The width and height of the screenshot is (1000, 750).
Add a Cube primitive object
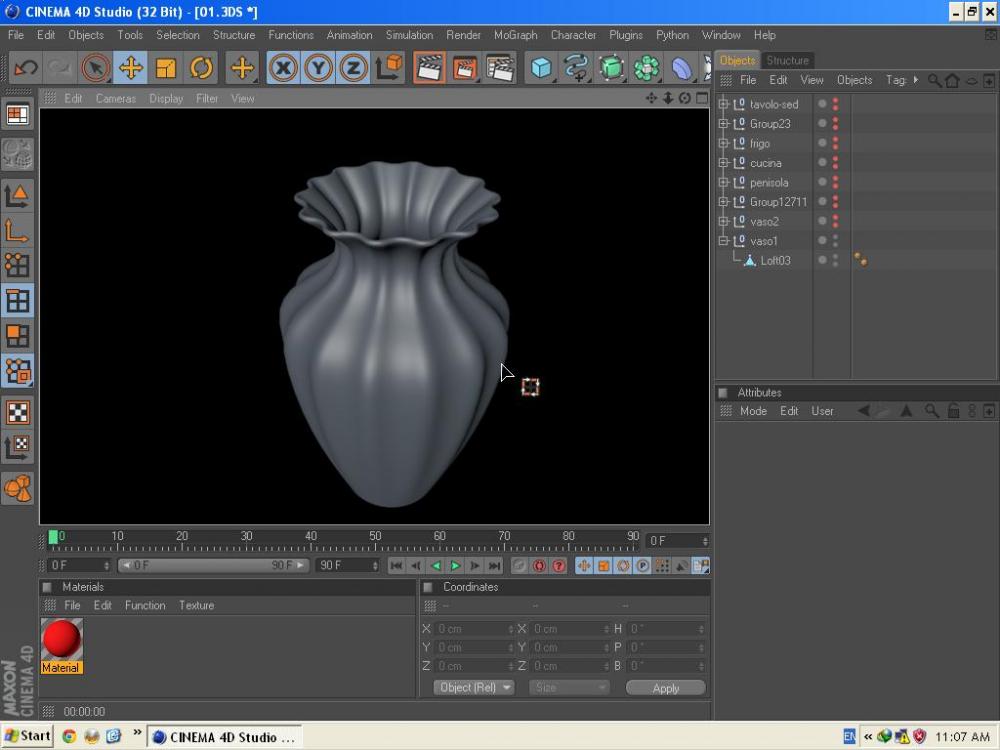(541, 68)
